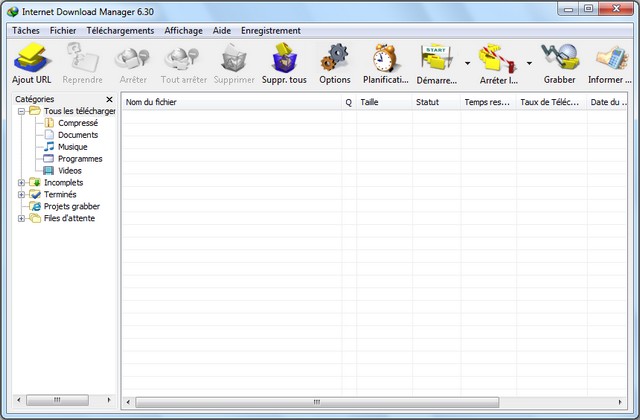Click the Ajout URL toolbar icon
This screenshot has height=420, width=640.
point(31,58)
